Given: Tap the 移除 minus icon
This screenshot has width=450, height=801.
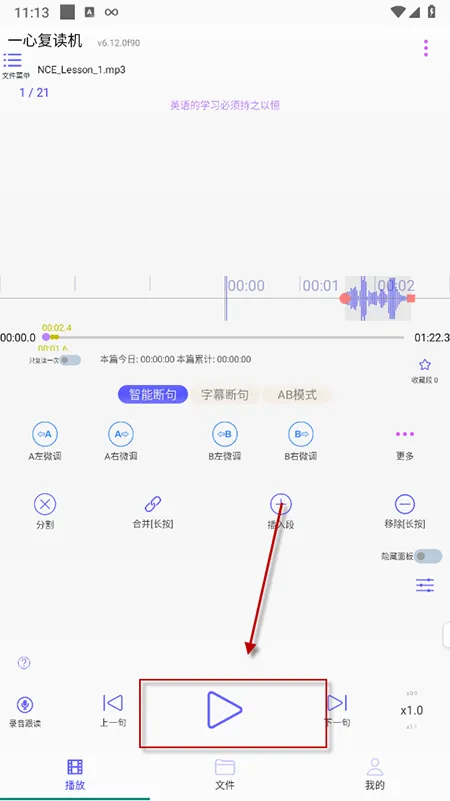Looking at the screenshot, I should pyautogui.click(x=405, y=504).
